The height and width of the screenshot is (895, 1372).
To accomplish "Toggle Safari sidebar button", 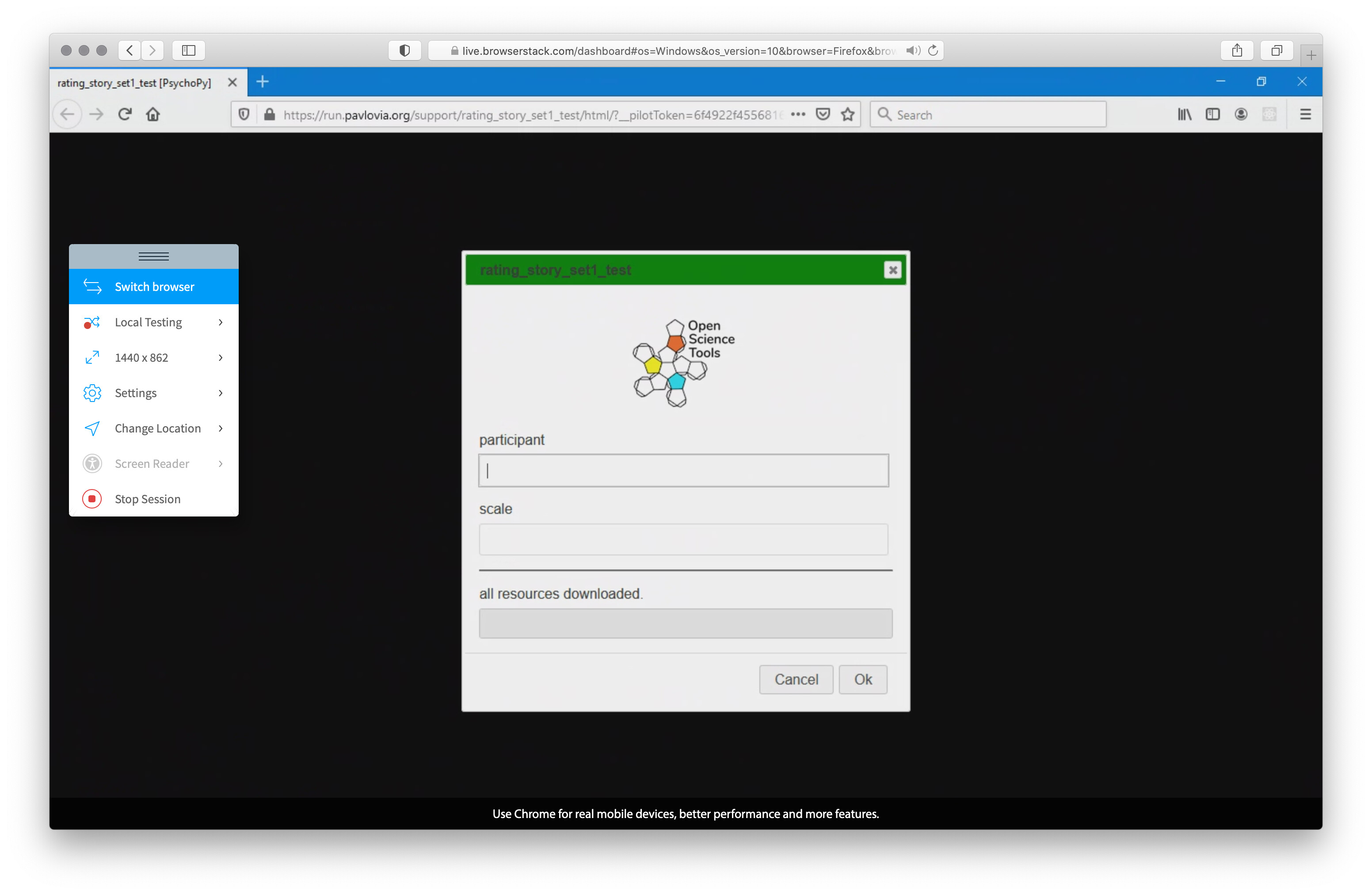I will pyautogui.click(x=188, y=51).
